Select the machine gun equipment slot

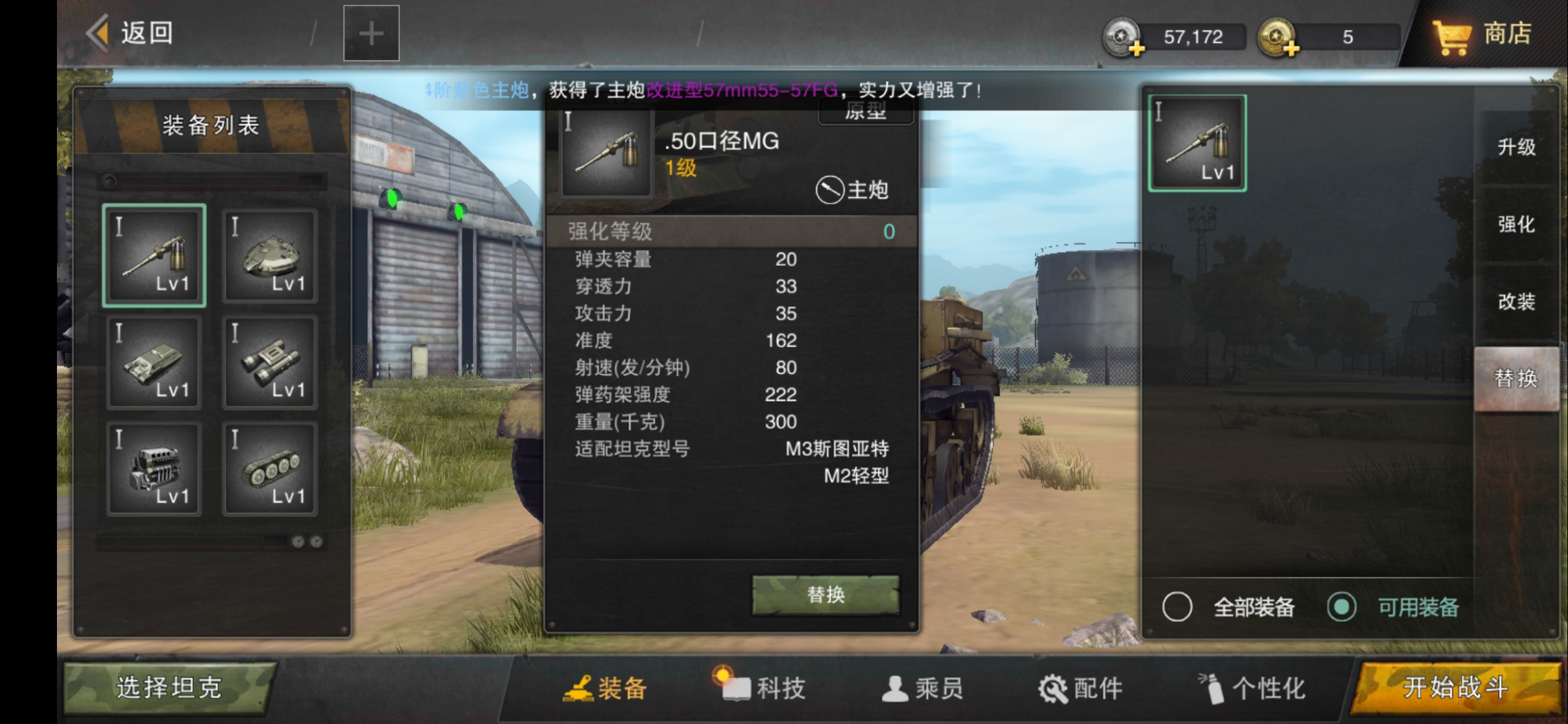pos(154,255)
